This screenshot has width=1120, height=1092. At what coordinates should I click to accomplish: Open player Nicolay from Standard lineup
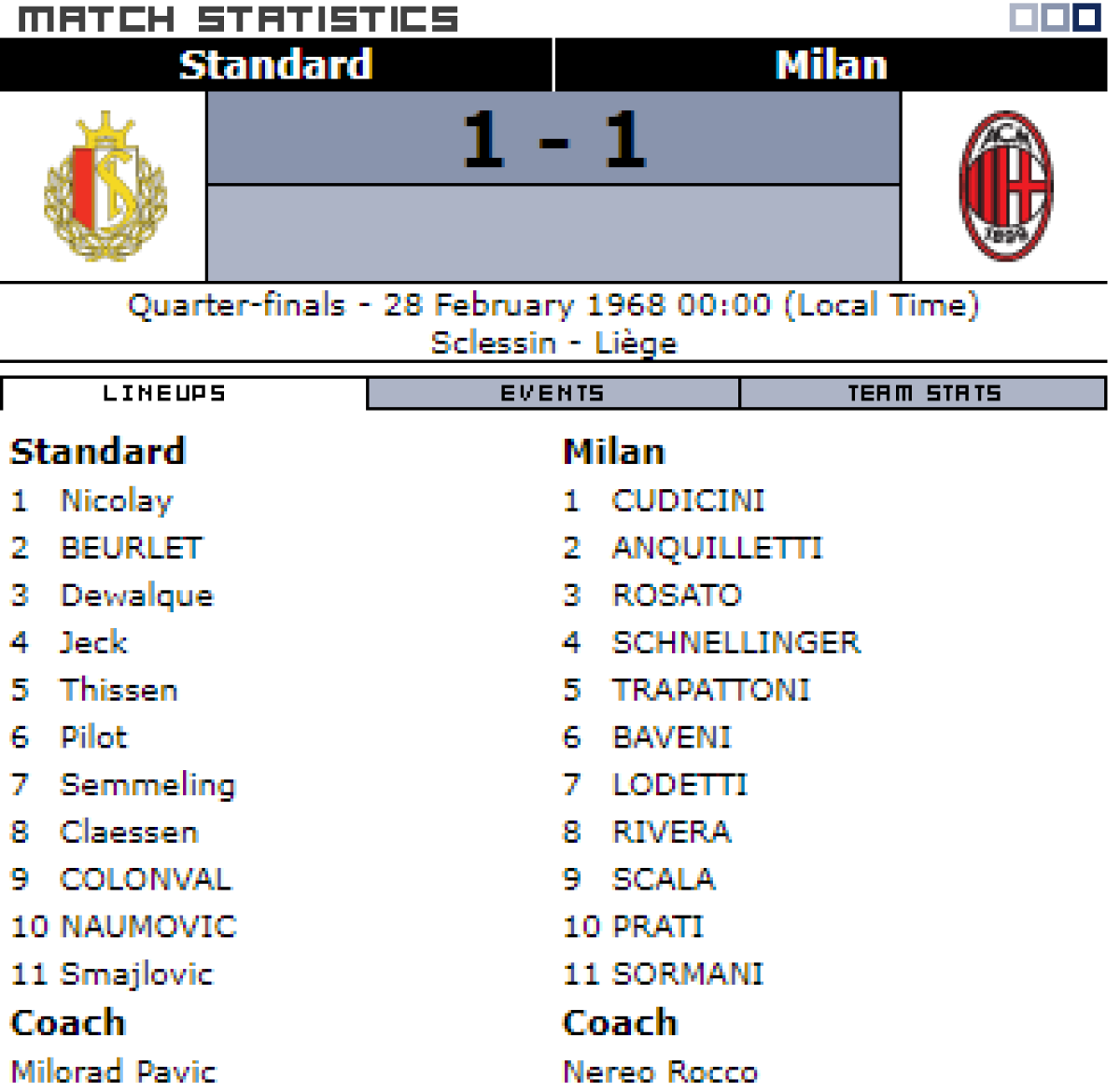pyautogui.click(x=117, y=501)
